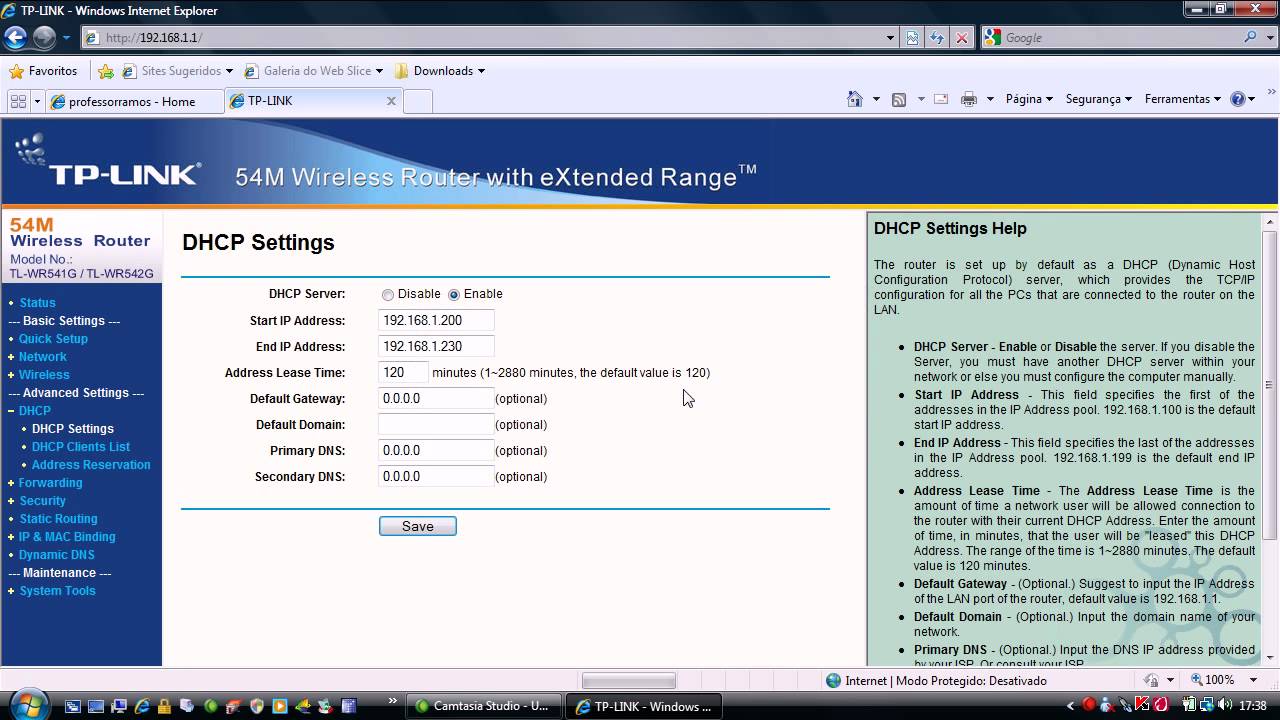Open the Sites Sugeridos dropdown

point(229,71)
